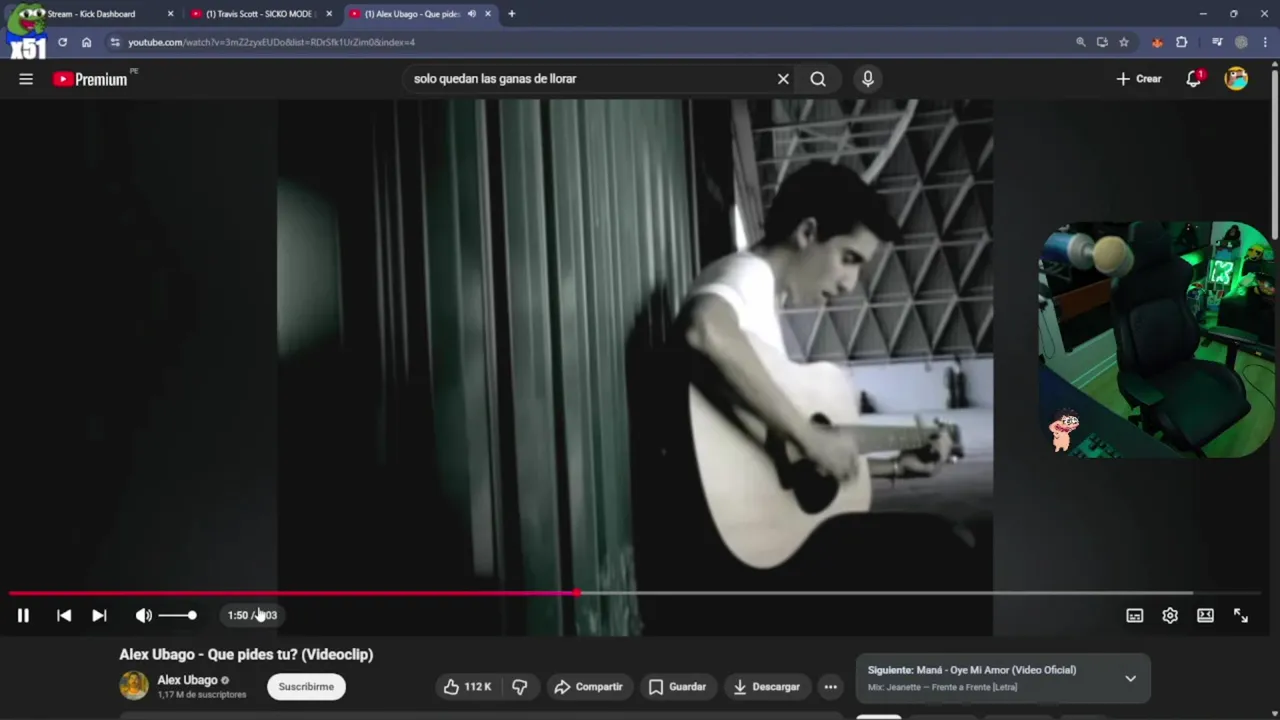The image size is (1280, 720).
Task: Skip to the next video
Action: (99, 616)
